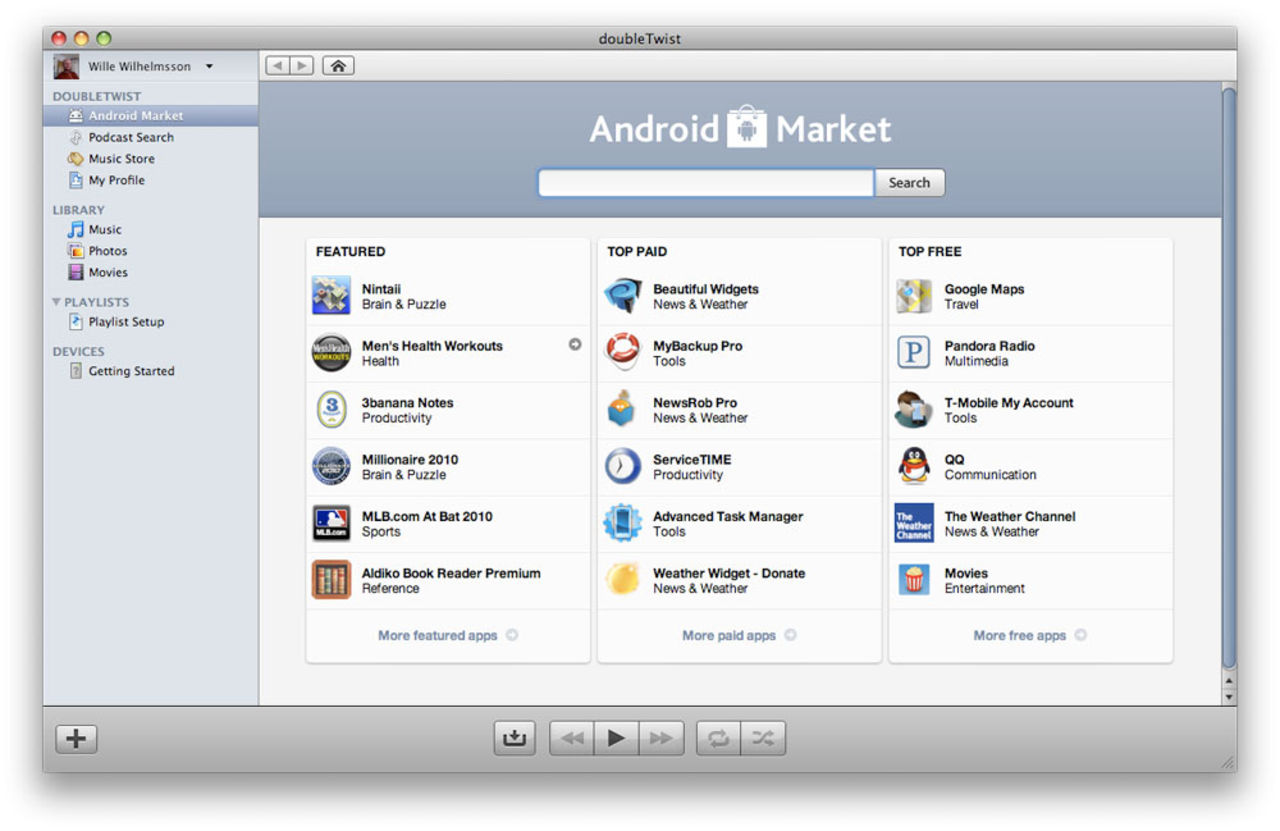
Task: Collapse the Playlists section
Action: (55, 301)
